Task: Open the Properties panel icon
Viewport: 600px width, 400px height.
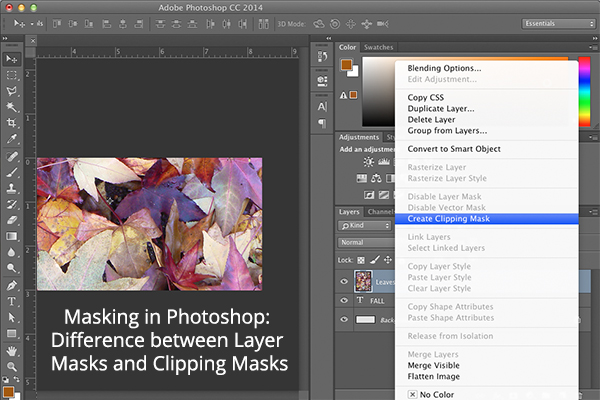Action: (x=322, y=81)
